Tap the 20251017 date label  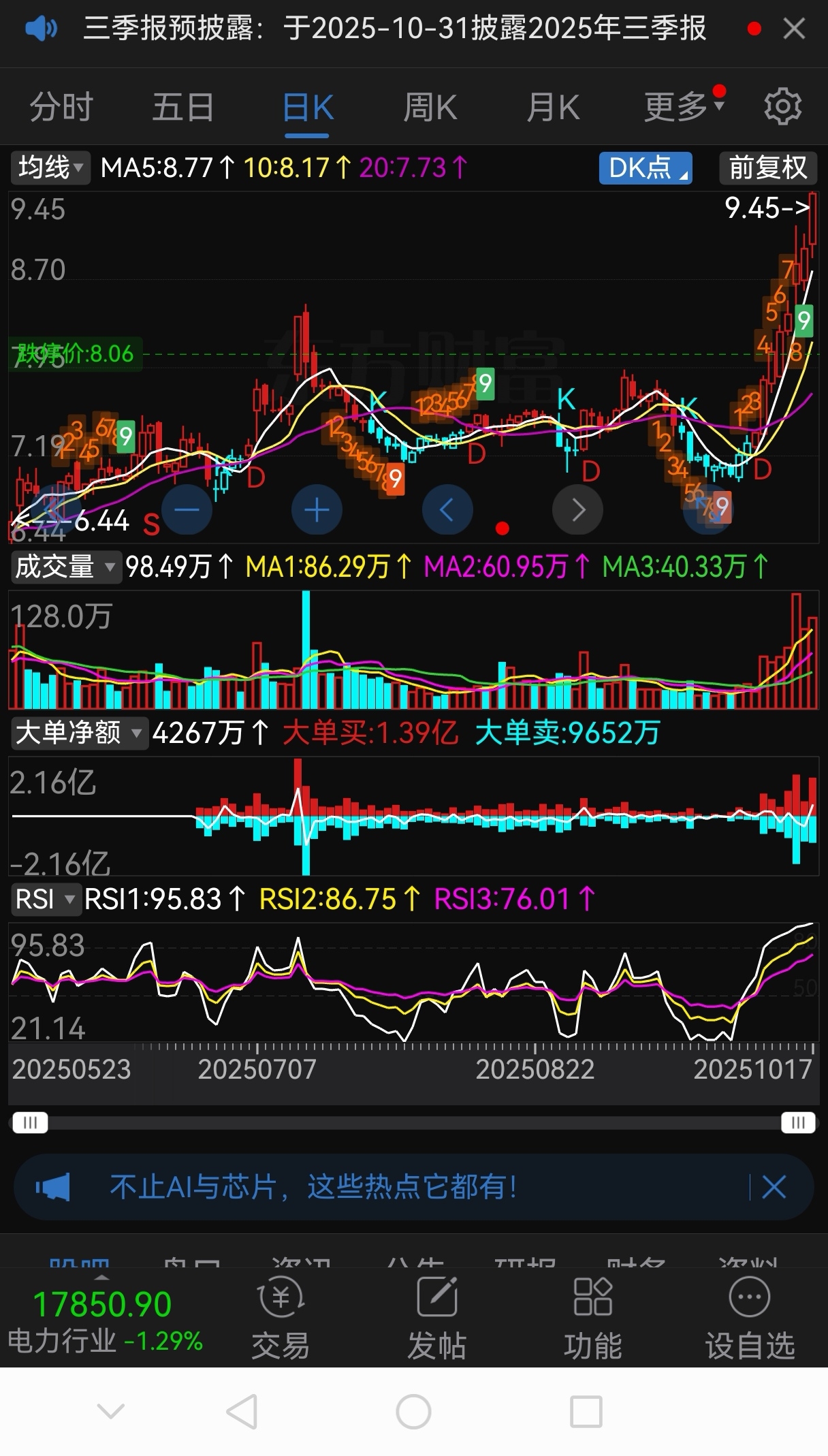pyautogui.click(x=753, y=1069)
